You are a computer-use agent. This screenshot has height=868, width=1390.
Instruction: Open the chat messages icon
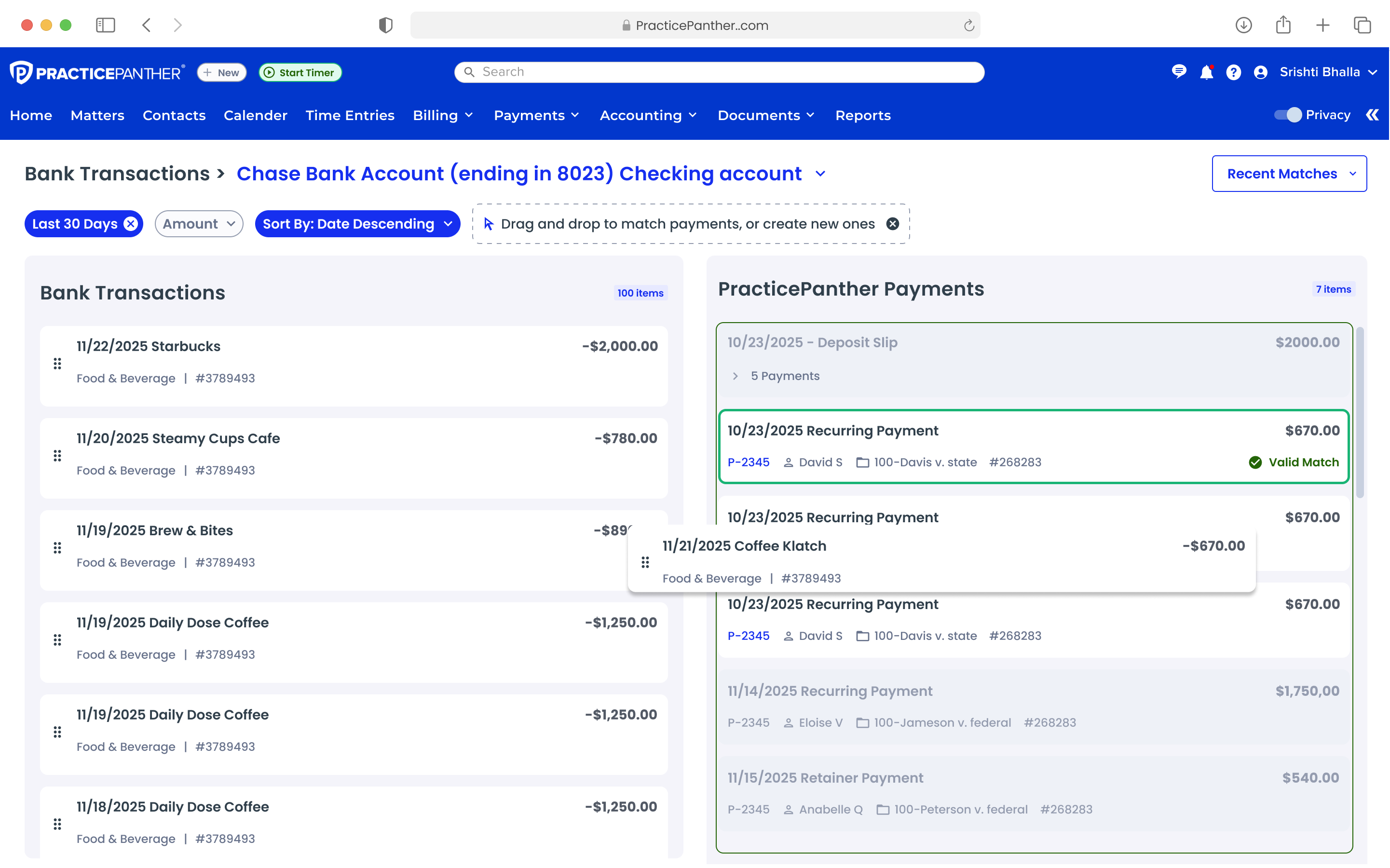click(1179, 72)
